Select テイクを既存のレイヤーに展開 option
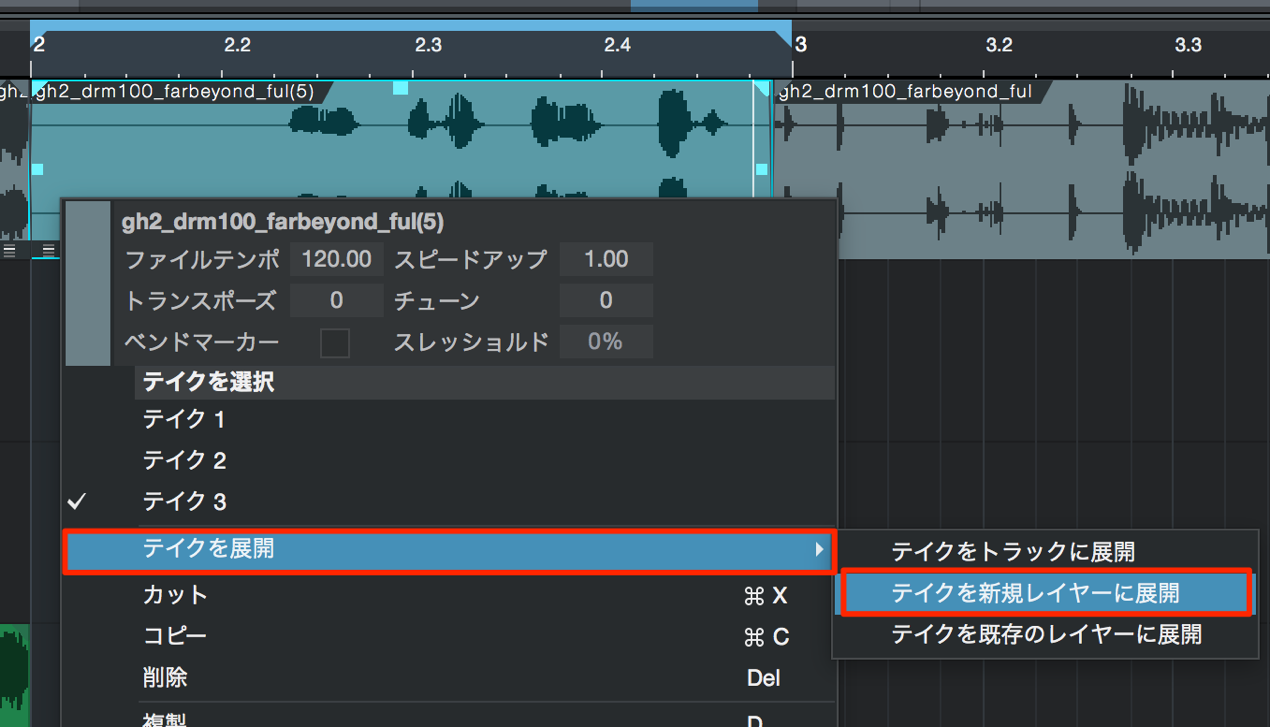The height and width of the screenshot is (727, 1270). [1044, 634]
